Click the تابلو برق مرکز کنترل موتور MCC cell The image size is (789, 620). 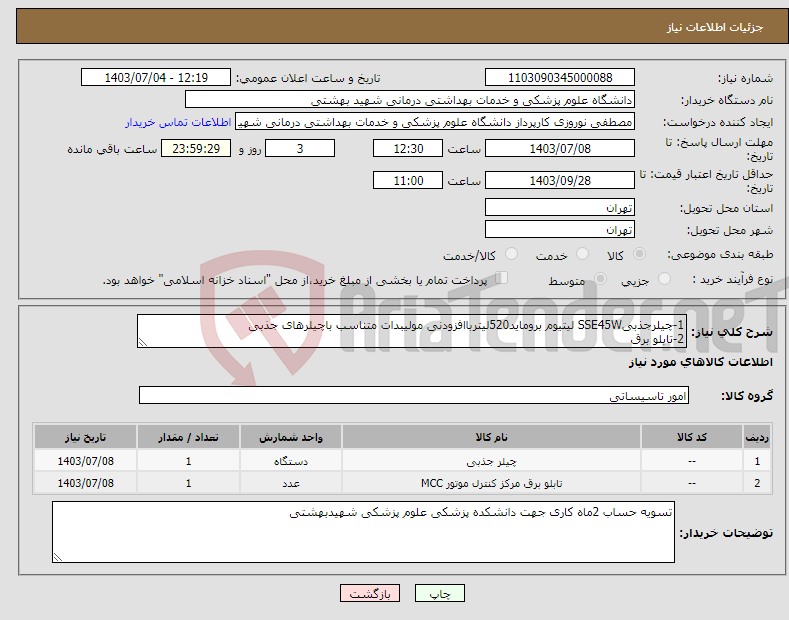[491, 483]
